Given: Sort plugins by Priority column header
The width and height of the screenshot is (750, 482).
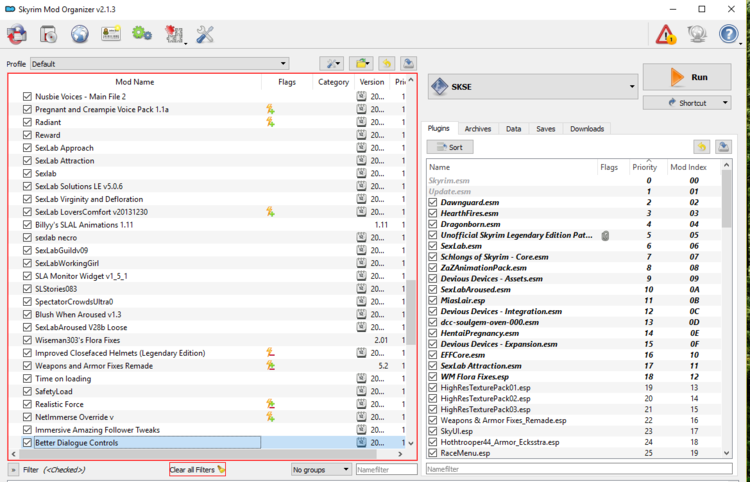Looking at the screenshot, I should pyautogui.click(x=645, y=167).
